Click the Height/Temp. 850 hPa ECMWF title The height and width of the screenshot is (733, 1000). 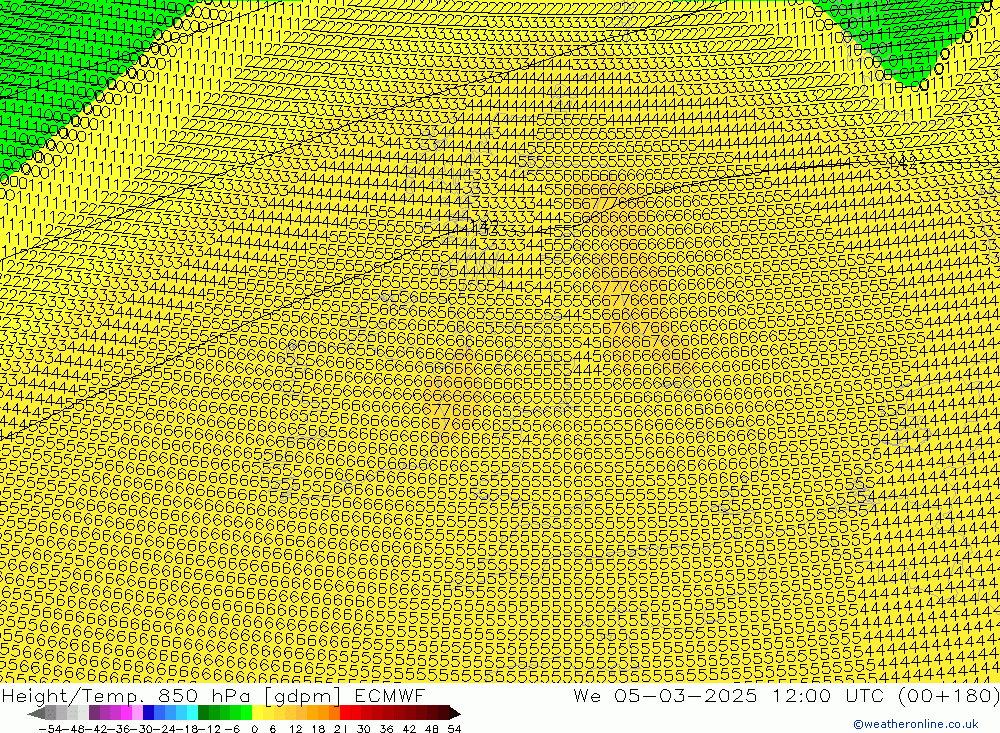213,695
